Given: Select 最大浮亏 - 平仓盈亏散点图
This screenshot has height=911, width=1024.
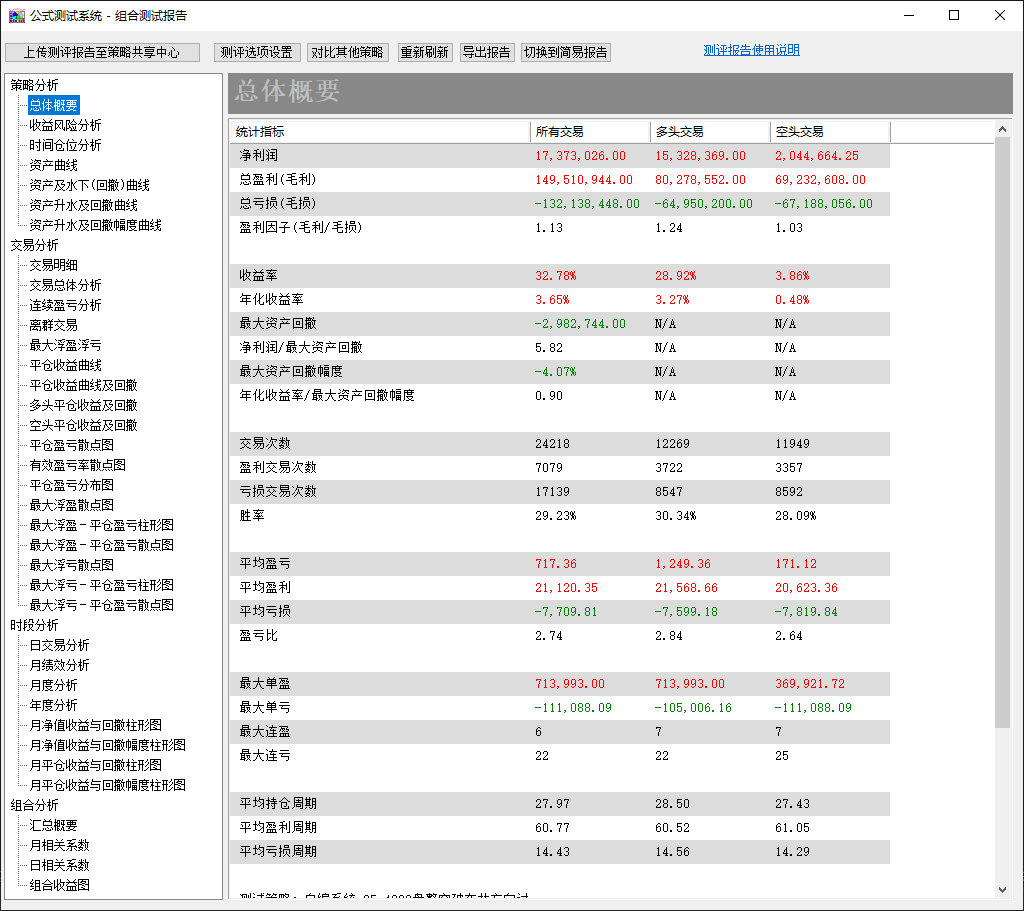Looking at the screenshot, I should 102,605.
